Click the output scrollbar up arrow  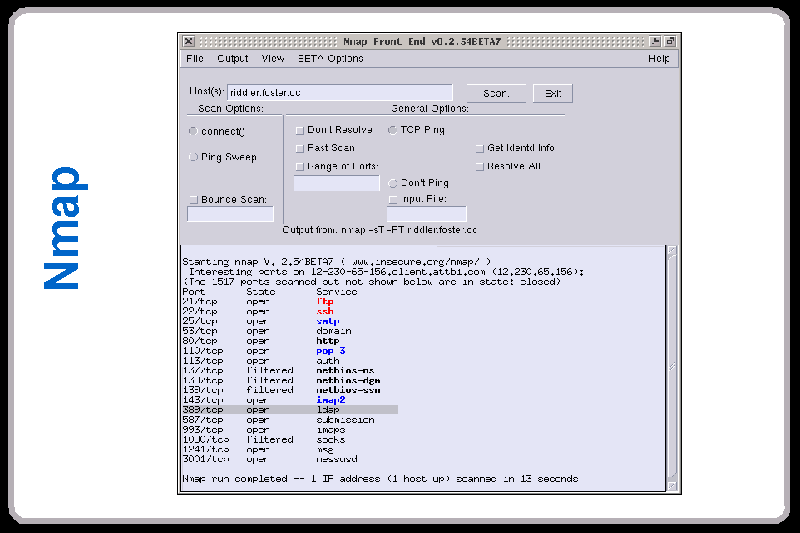[x=672, y=250]
